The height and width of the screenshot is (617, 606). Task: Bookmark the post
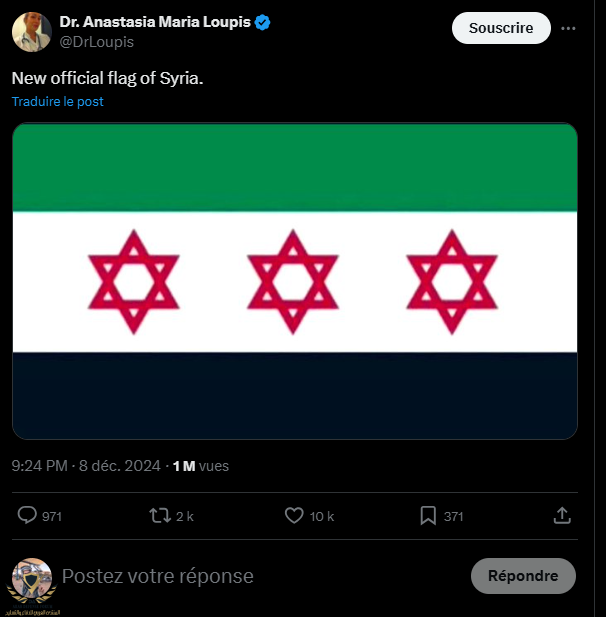point(427,515)
